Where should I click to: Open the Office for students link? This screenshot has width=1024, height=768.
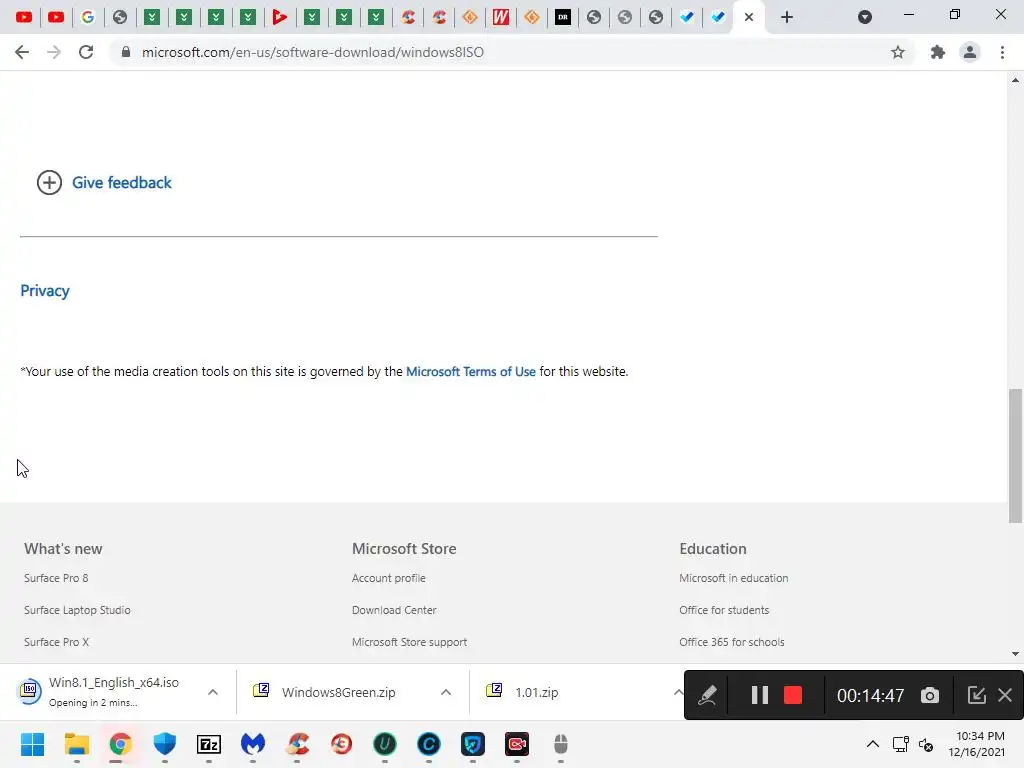(724, 610)
